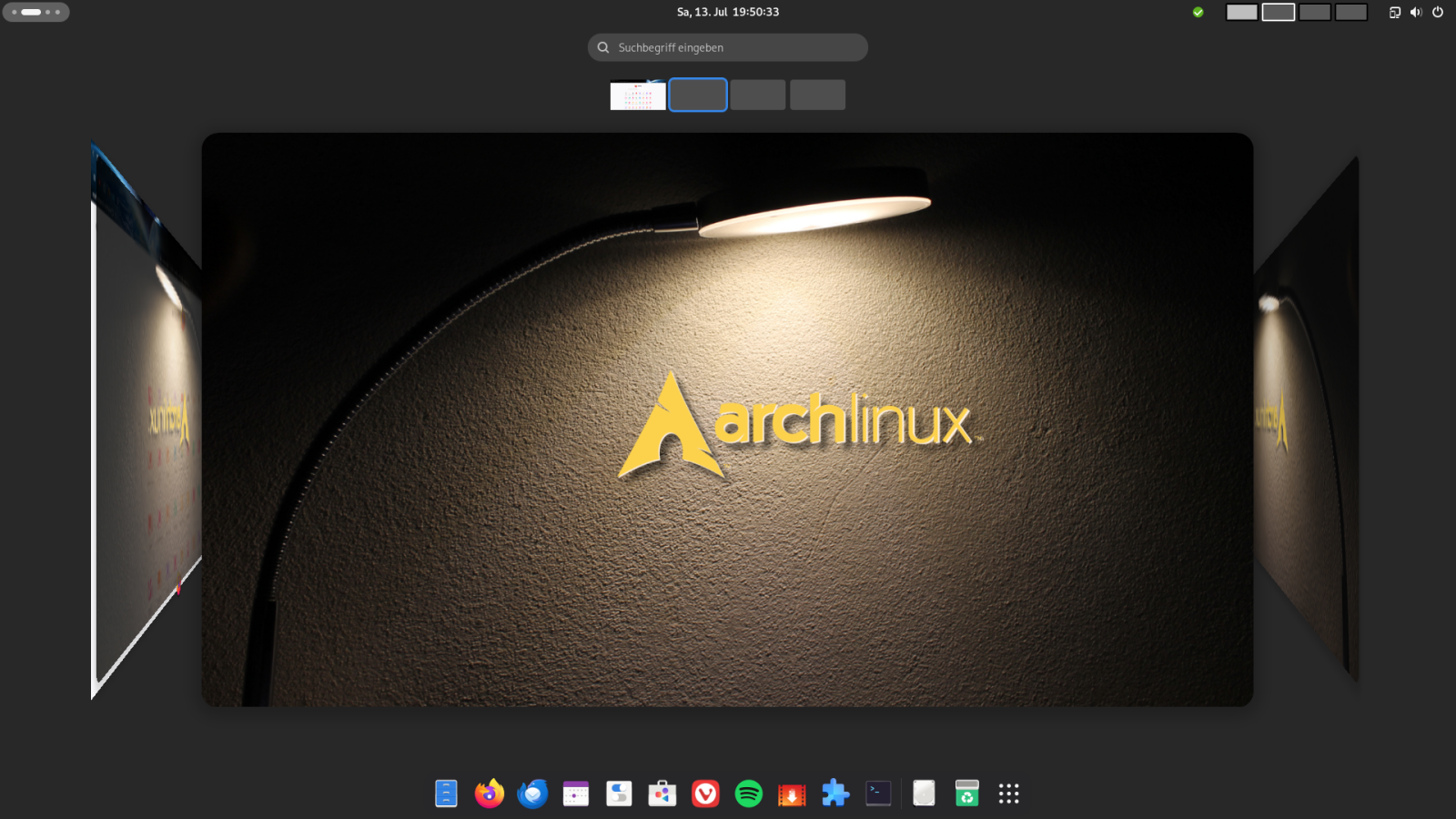
Task: Launch the Vivaldi browser
Action: click(x=705, y=794)
